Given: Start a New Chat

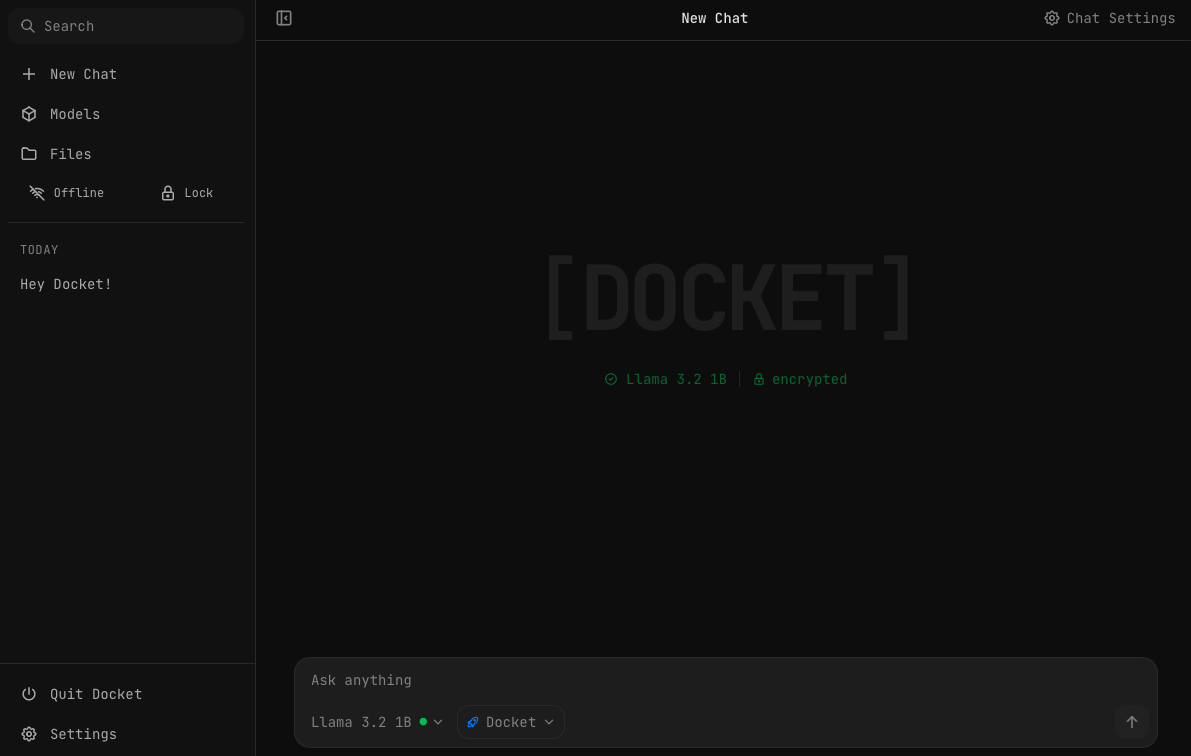Looking at the screenshot, I should (83, 74).
